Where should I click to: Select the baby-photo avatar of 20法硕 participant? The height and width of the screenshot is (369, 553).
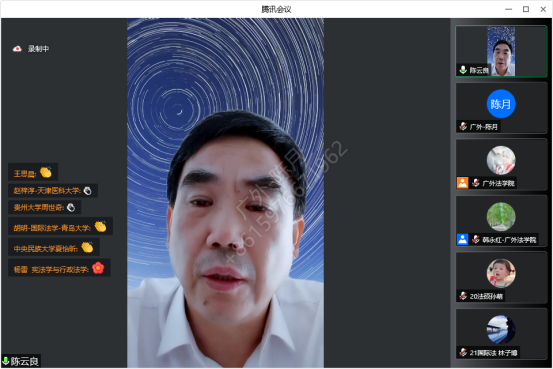click(x=501, y=273)
